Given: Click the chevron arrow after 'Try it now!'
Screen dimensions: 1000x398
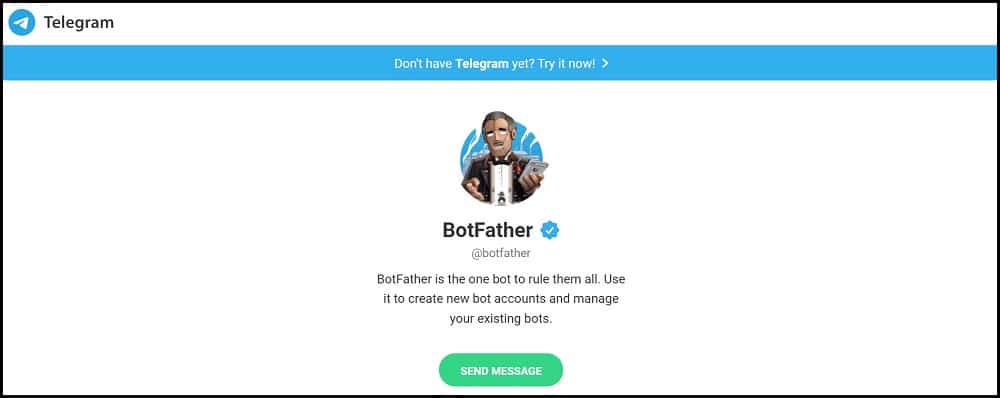Looking at the screenshot, I should [605, 63].
